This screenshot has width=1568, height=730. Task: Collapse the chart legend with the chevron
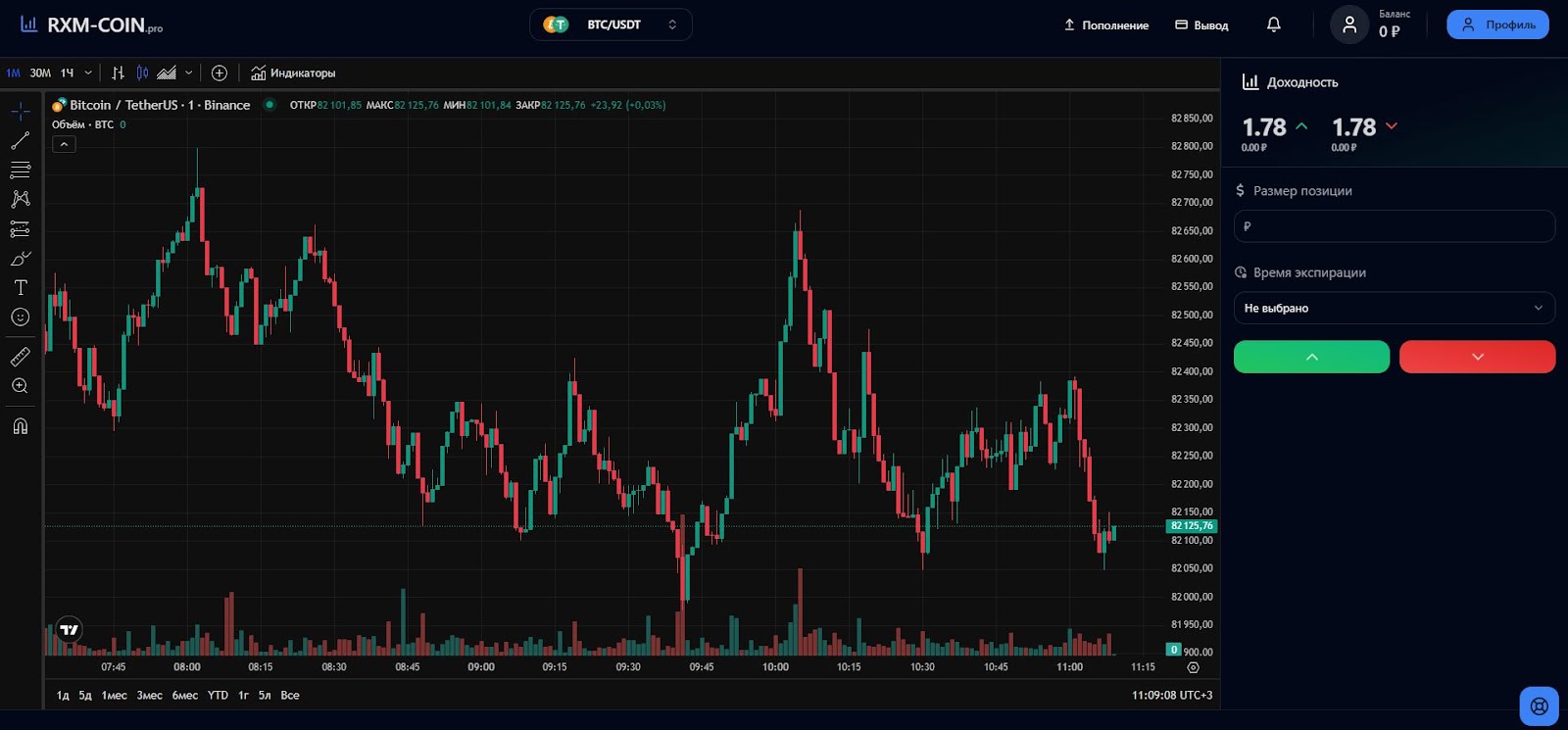[x=64, y=144]
